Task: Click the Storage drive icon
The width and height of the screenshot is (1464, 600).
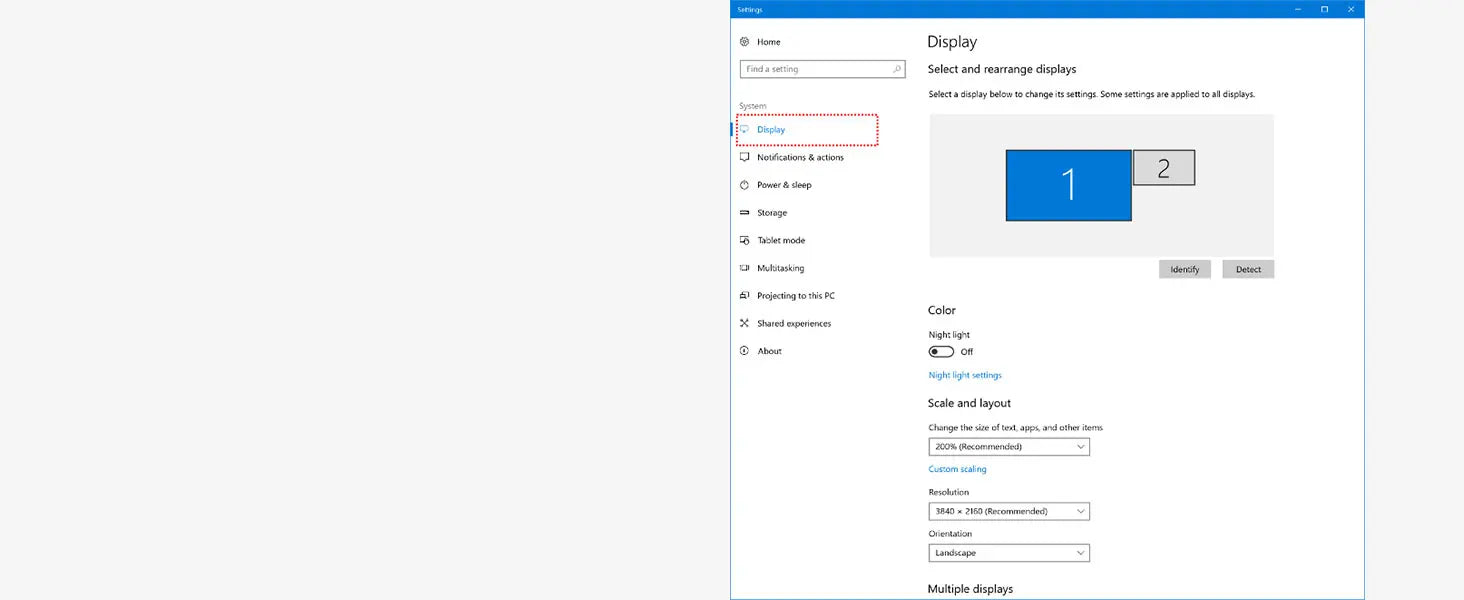Action: [x=744, y=213]
